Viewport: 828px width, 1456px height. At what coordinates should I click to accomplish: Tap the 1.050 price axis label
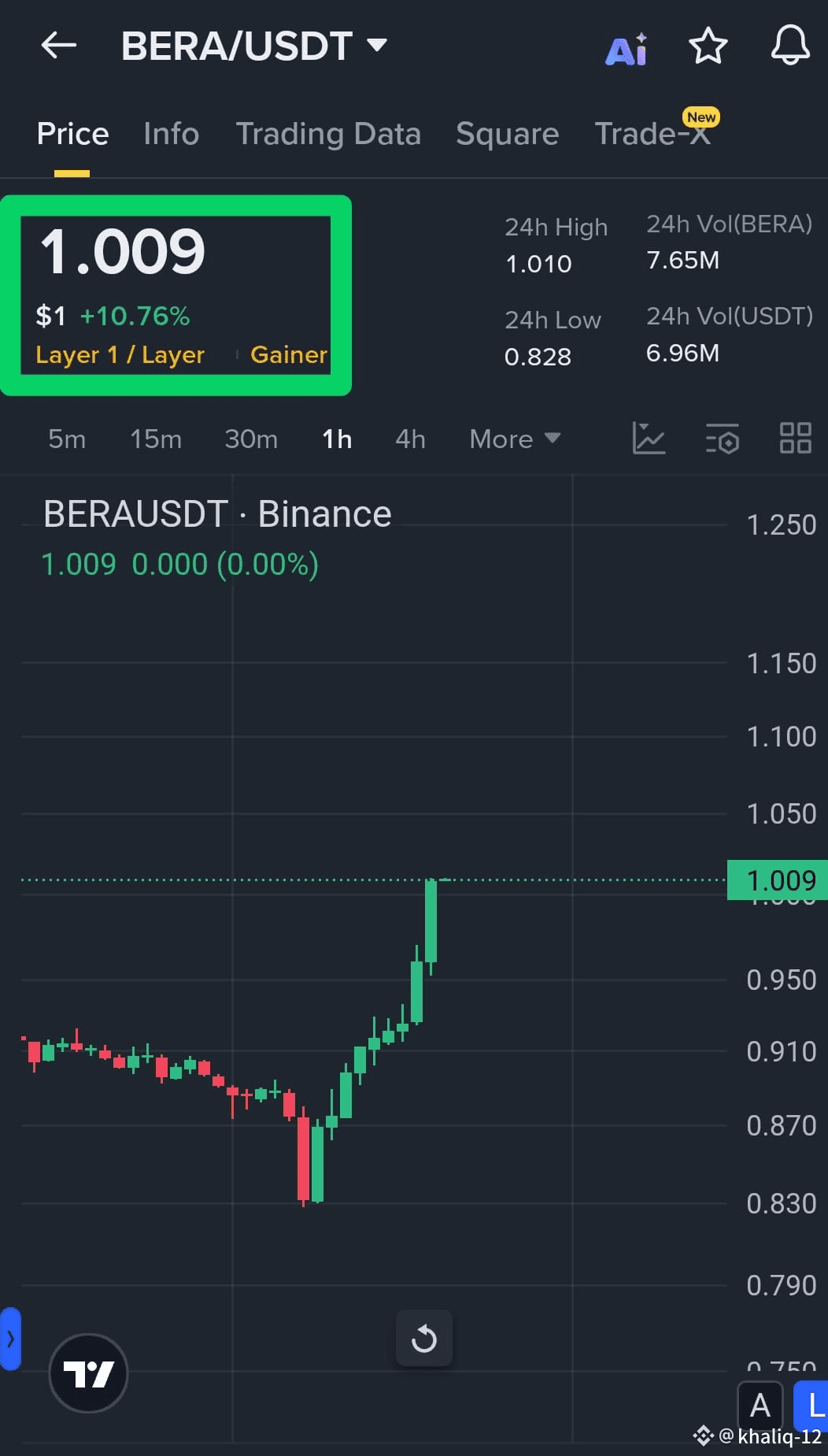click(781, 814)
